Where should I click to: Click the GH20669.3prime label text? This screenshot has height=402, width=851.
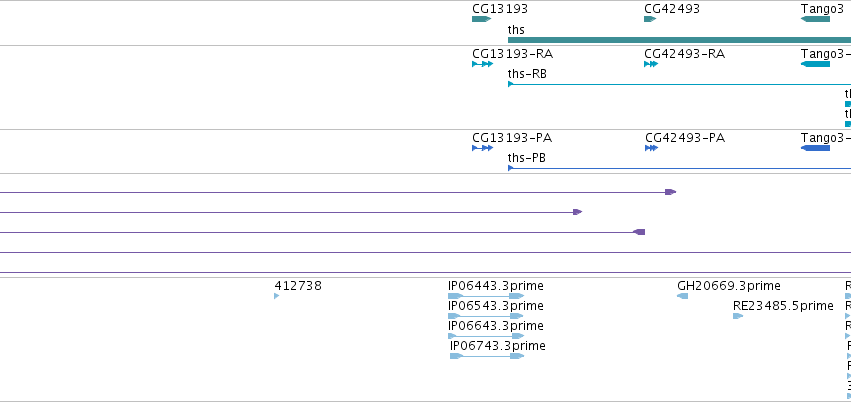(x=729, y=286)
